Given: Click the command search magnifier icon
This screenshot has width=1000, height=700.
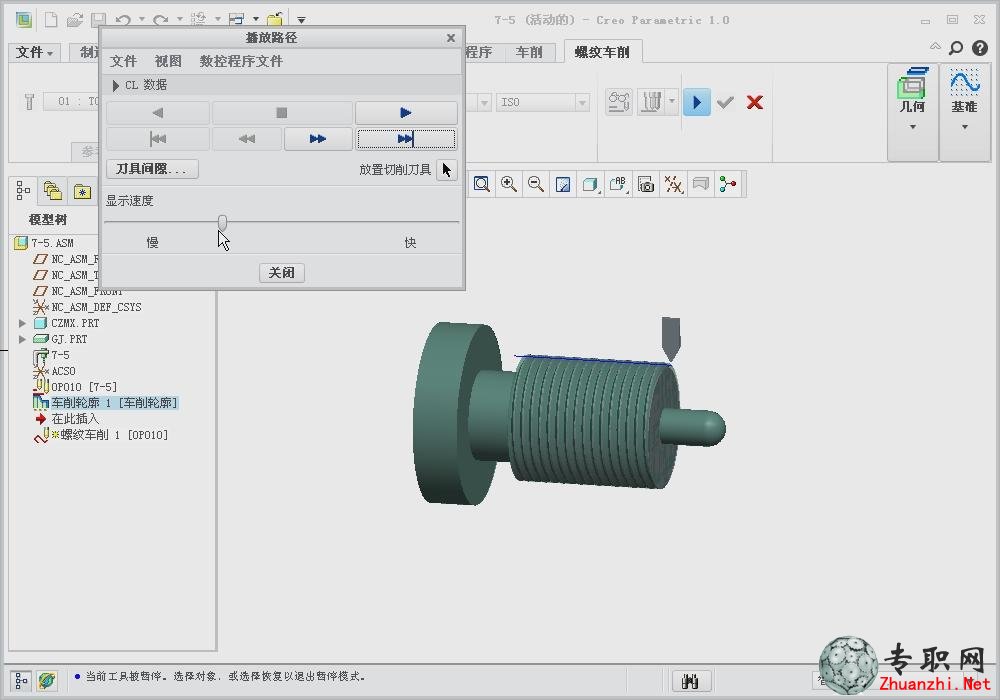Looking at the screenshot, I should coord(956,48).
